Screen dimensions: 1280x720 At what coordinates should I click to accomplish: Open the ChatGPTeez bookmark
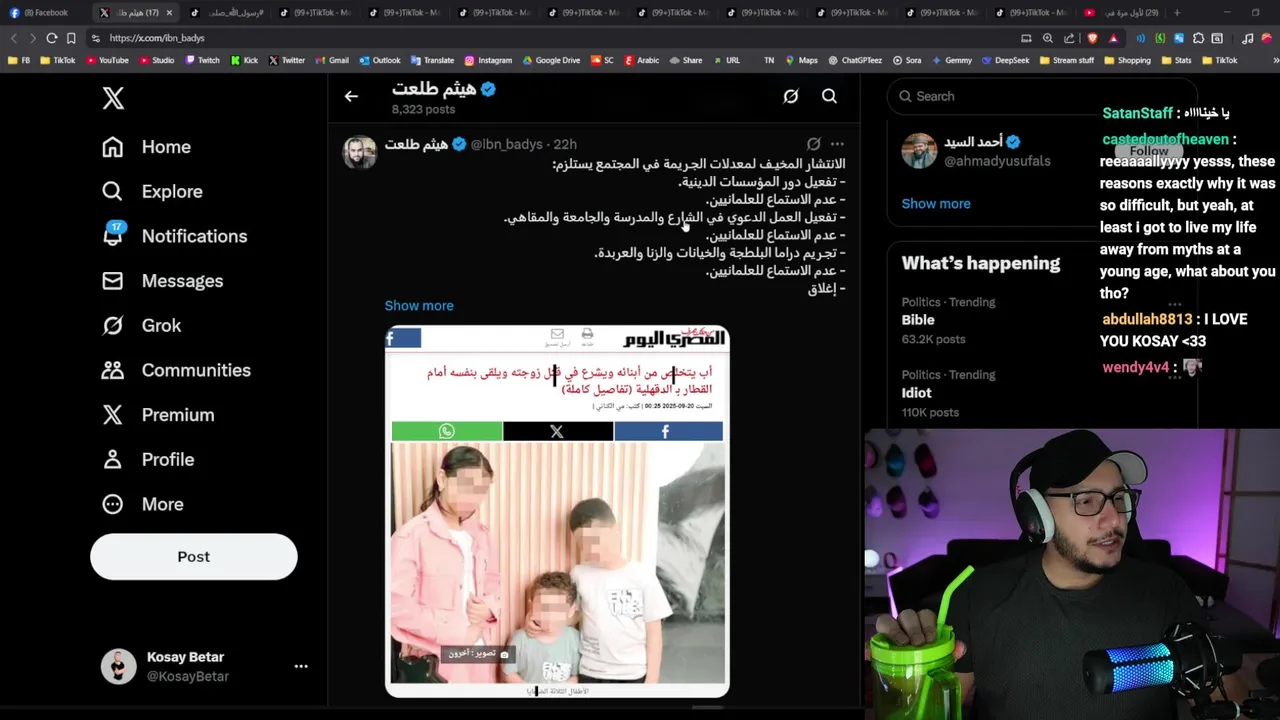855,60
